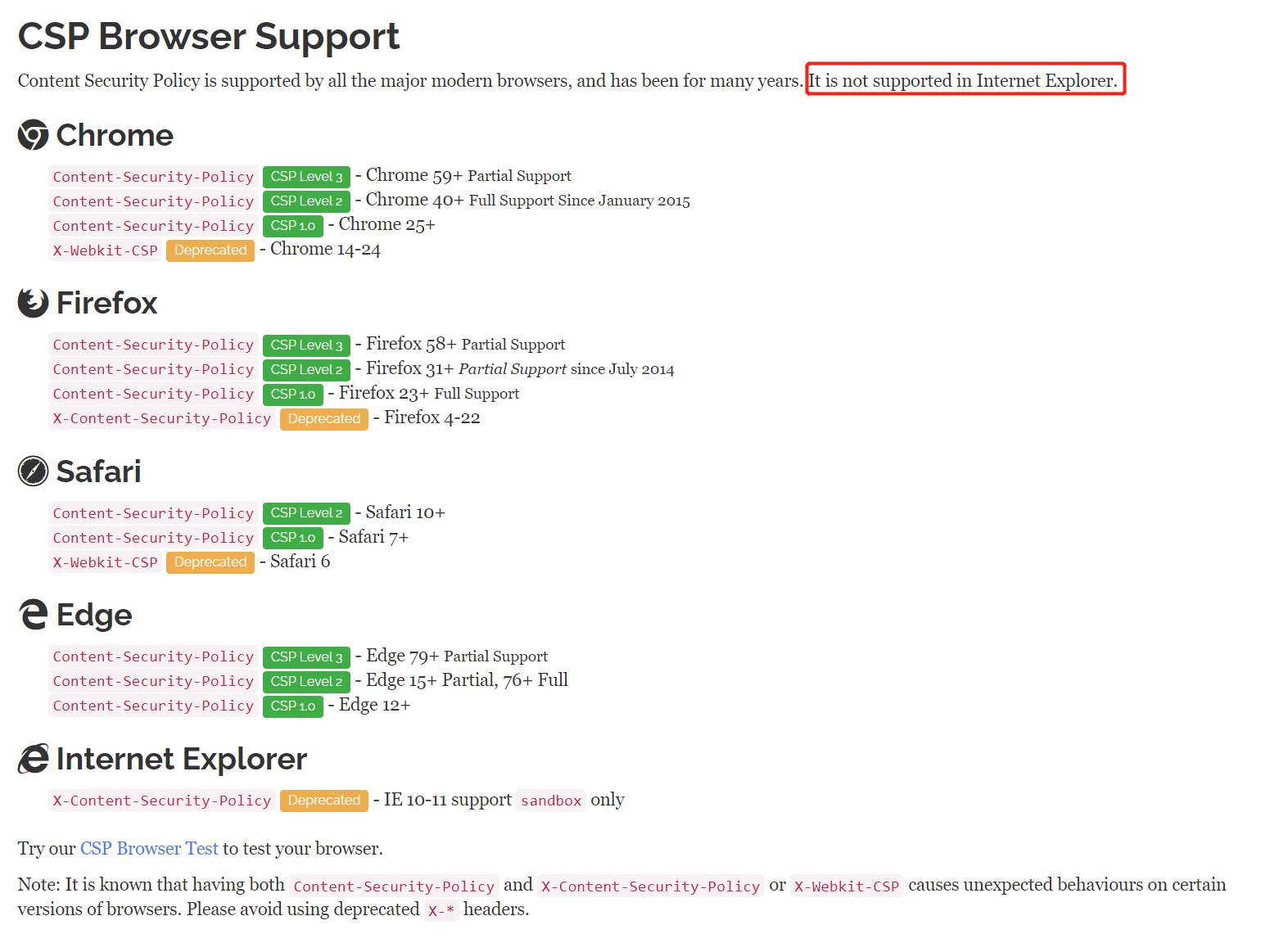Click the CSP Level 2 badge for Edge 15+
This screenshot has width=1288, height=943.
click(x=306, y=682)
